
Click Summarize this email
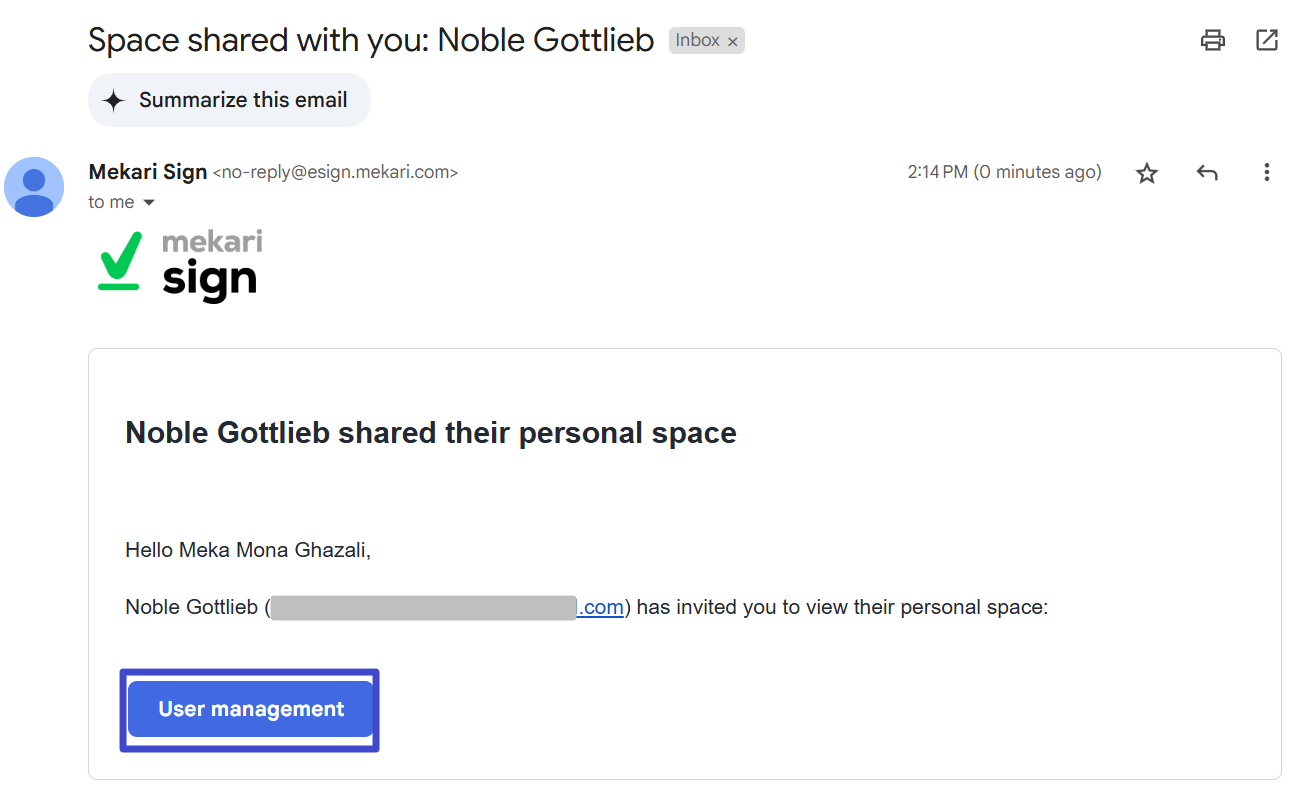coord(229,100)
